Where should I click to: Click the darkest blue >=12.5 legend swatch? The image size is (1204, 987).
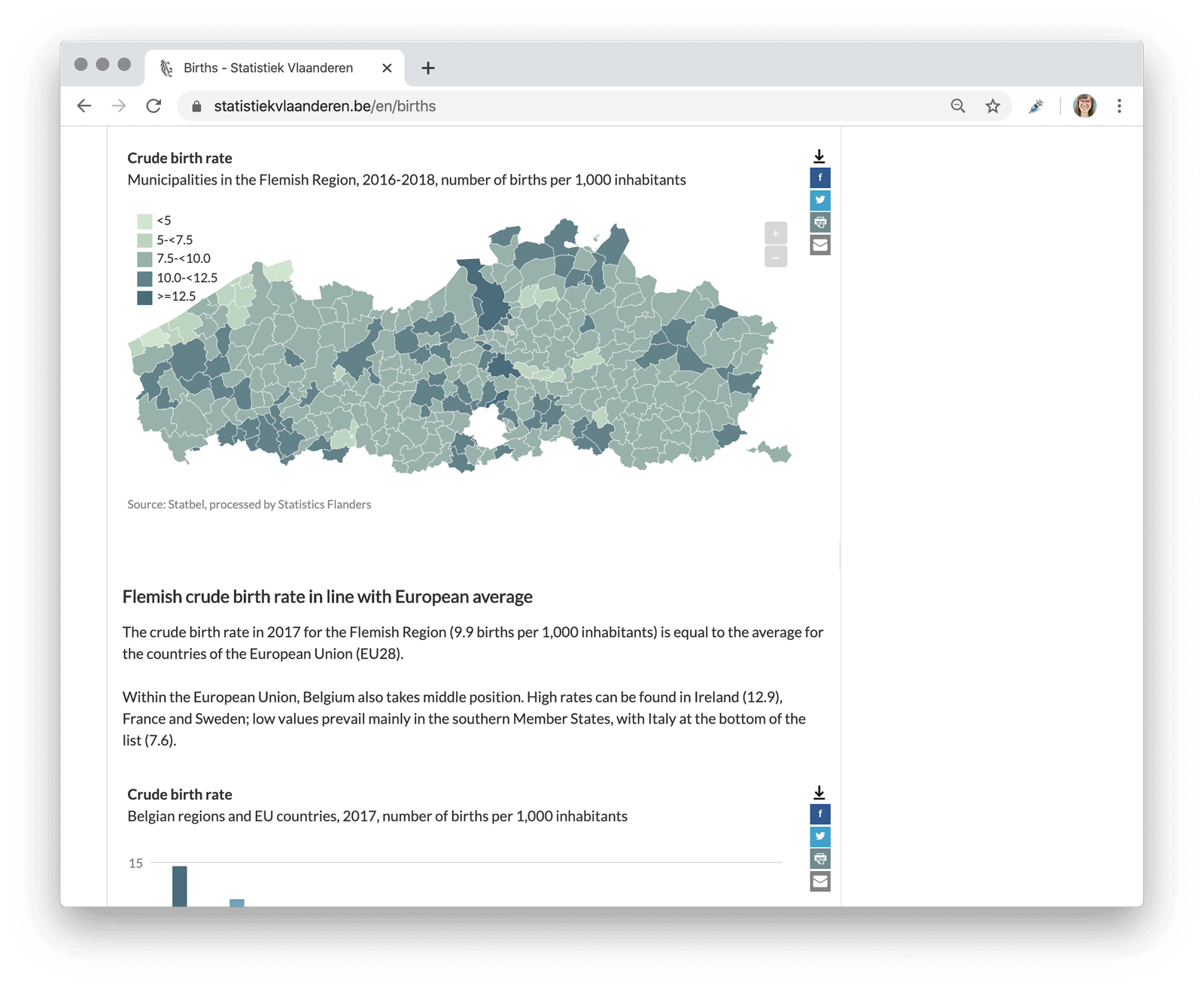coord(144,296)
